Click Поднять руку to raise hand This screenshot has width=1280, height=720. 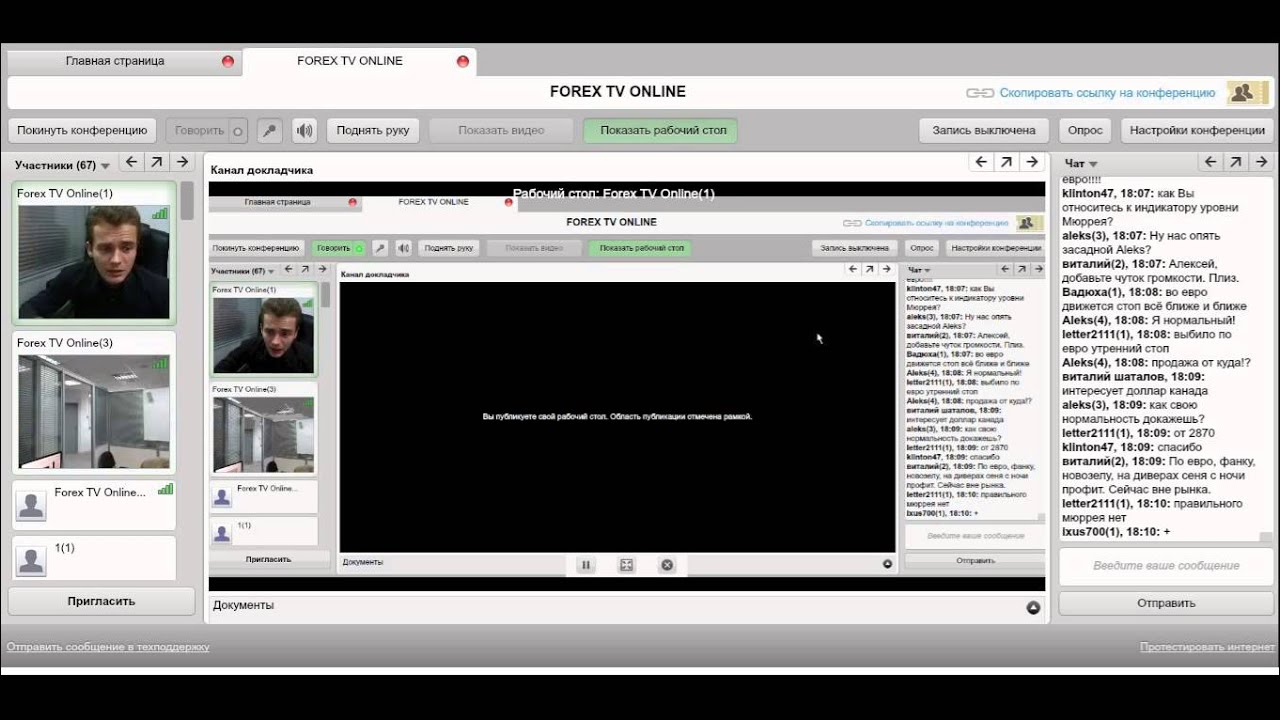pyautogui.click(x=373, y=130)
